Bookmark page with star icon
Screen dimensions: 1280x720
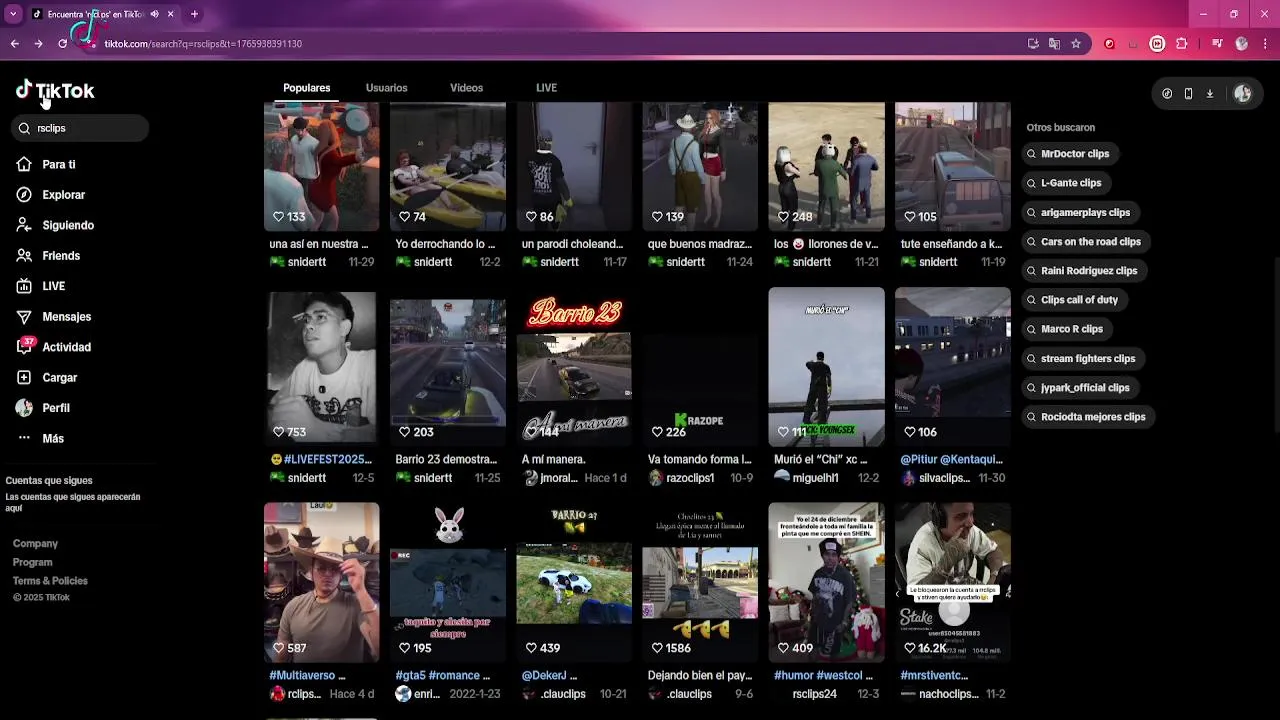click(x=1076, y=44)
